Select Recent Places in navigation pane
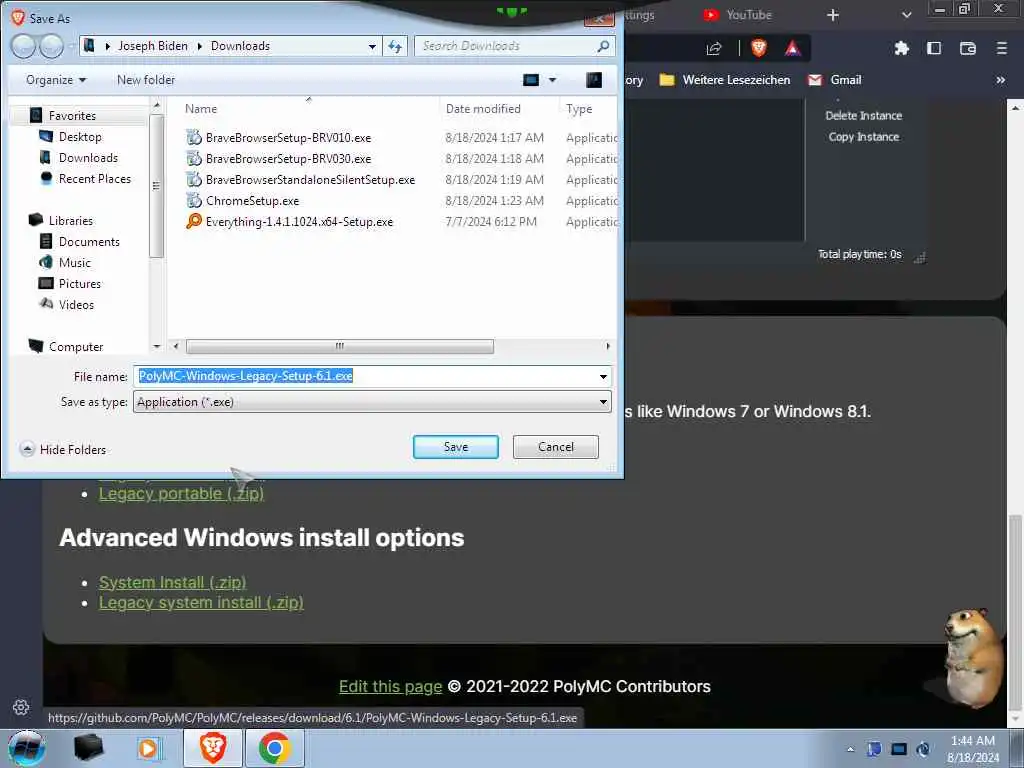 pyautogui.click(x=95, y=178)
